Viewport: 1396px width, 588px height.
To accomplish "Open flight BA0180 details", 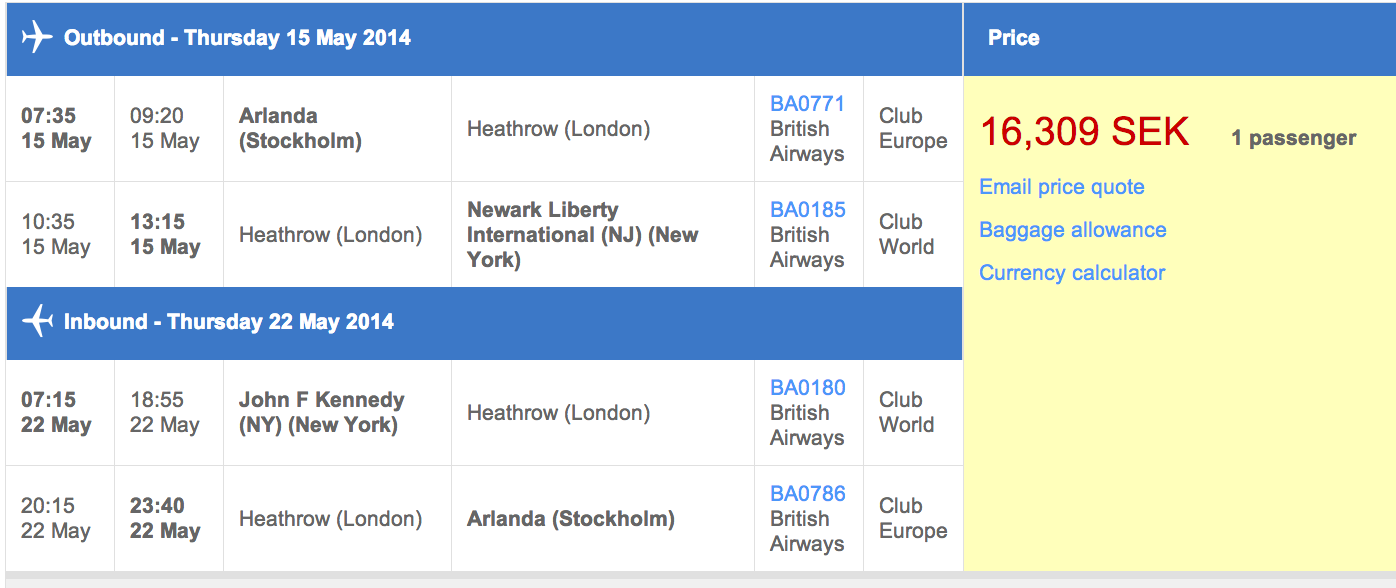I will click(807, 388).
